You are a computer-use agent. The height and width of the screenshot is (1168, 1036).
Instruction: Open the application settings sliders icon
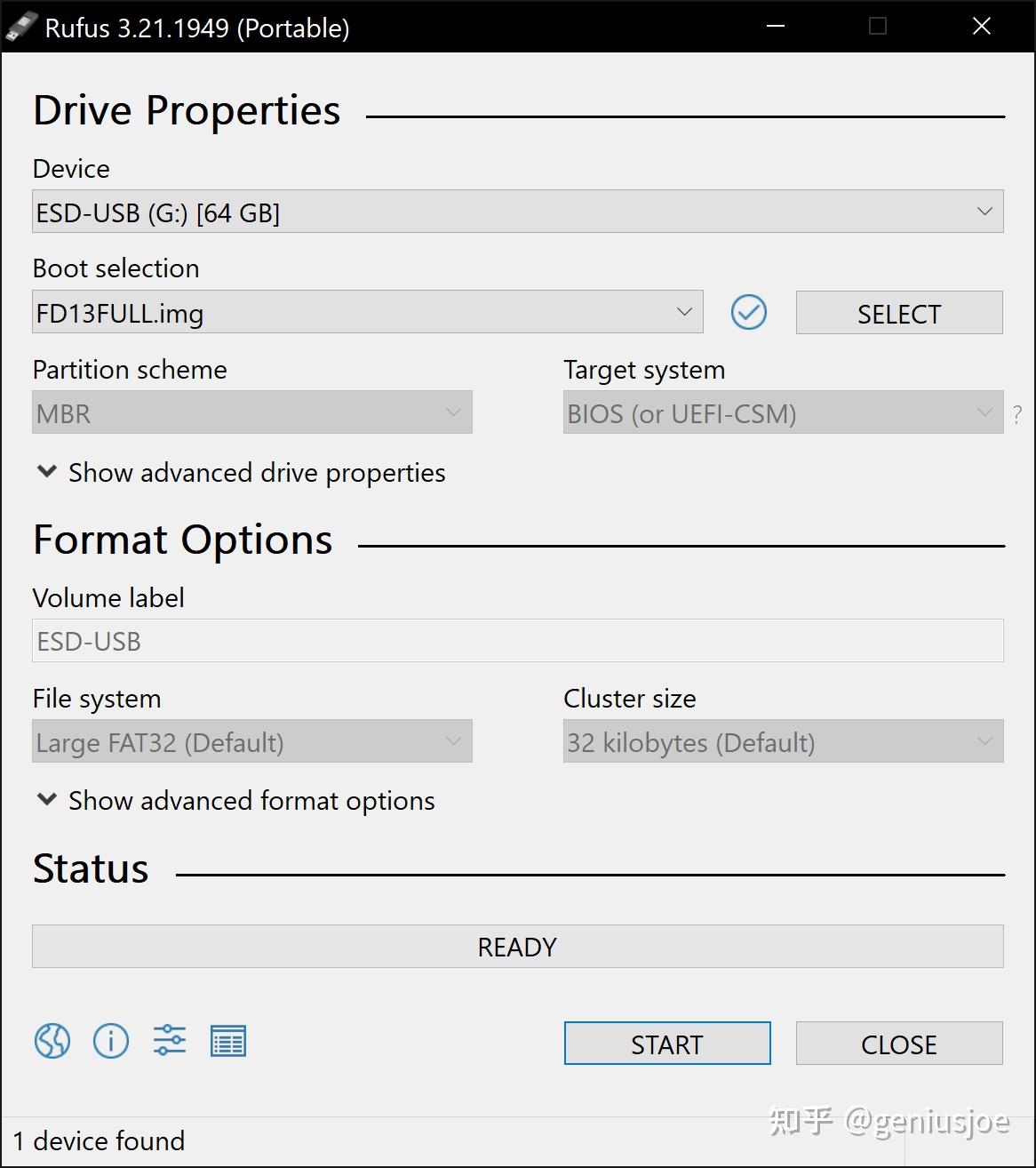click(170, 1041)
